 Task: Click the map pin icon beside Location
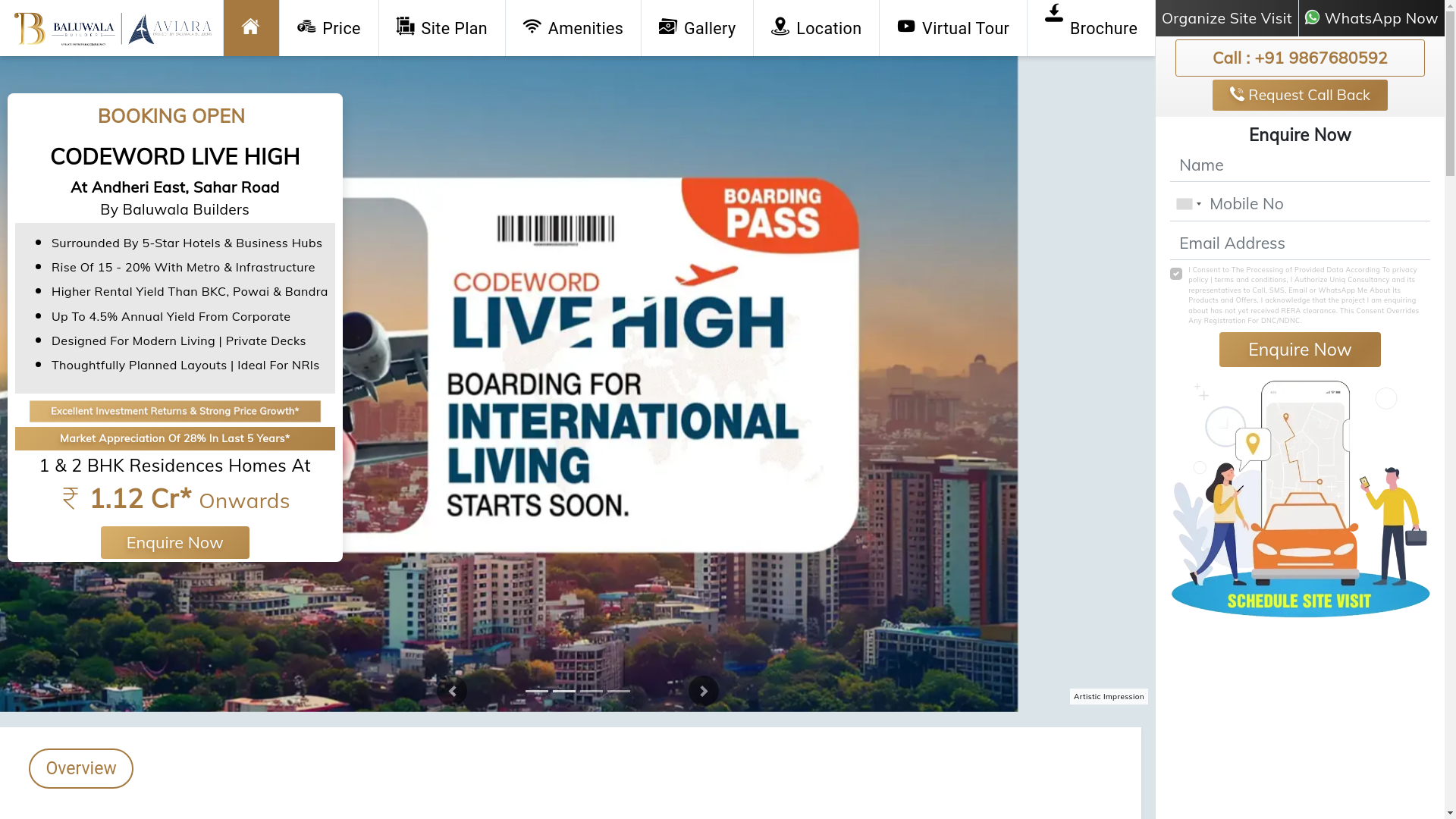(780, 26)
